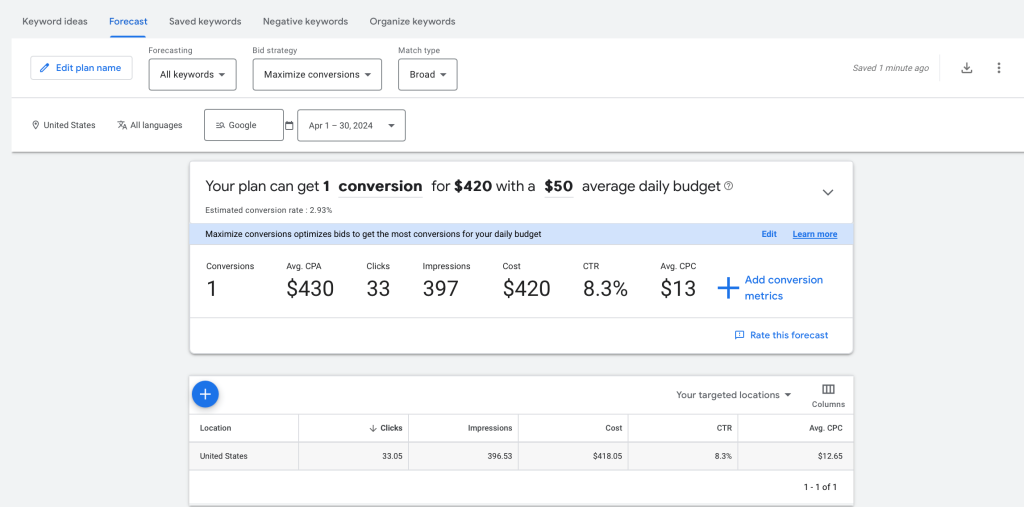Open the conversion metric selector in the headline

(x=380, y=187)
